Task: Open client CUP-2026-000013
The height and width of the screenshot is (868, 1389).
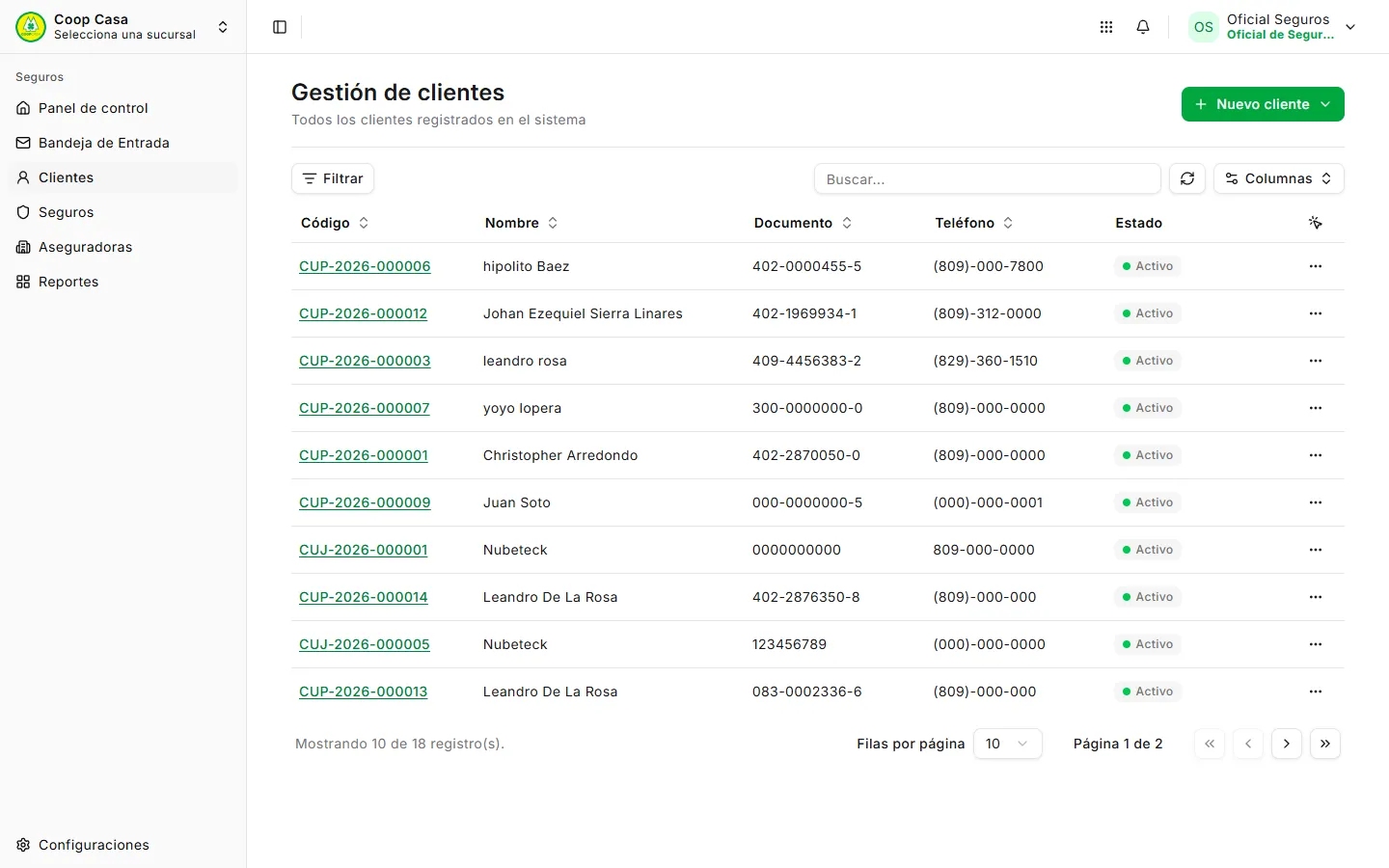Action: (364, 692)
